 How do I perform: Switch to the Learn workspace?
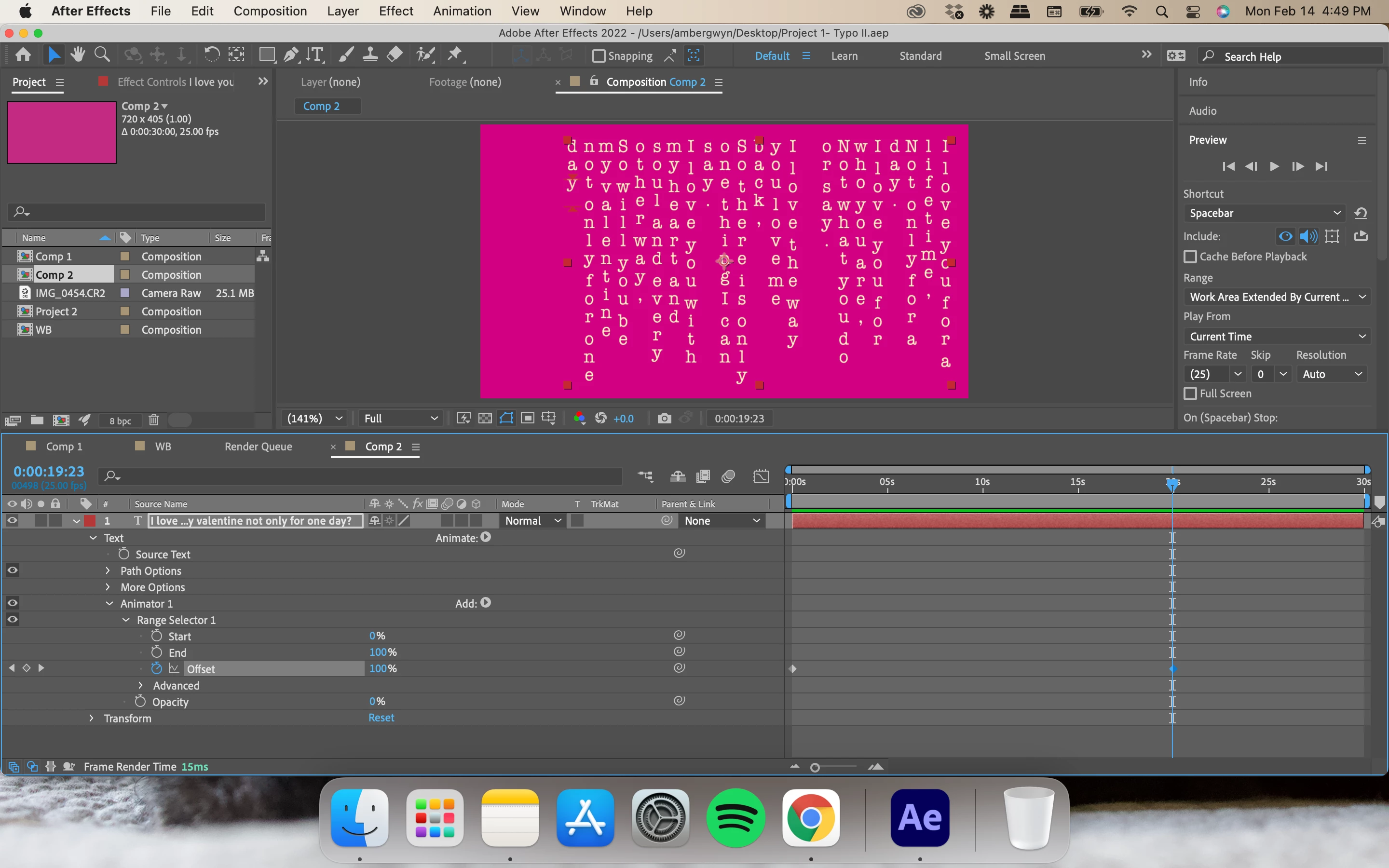844,55
